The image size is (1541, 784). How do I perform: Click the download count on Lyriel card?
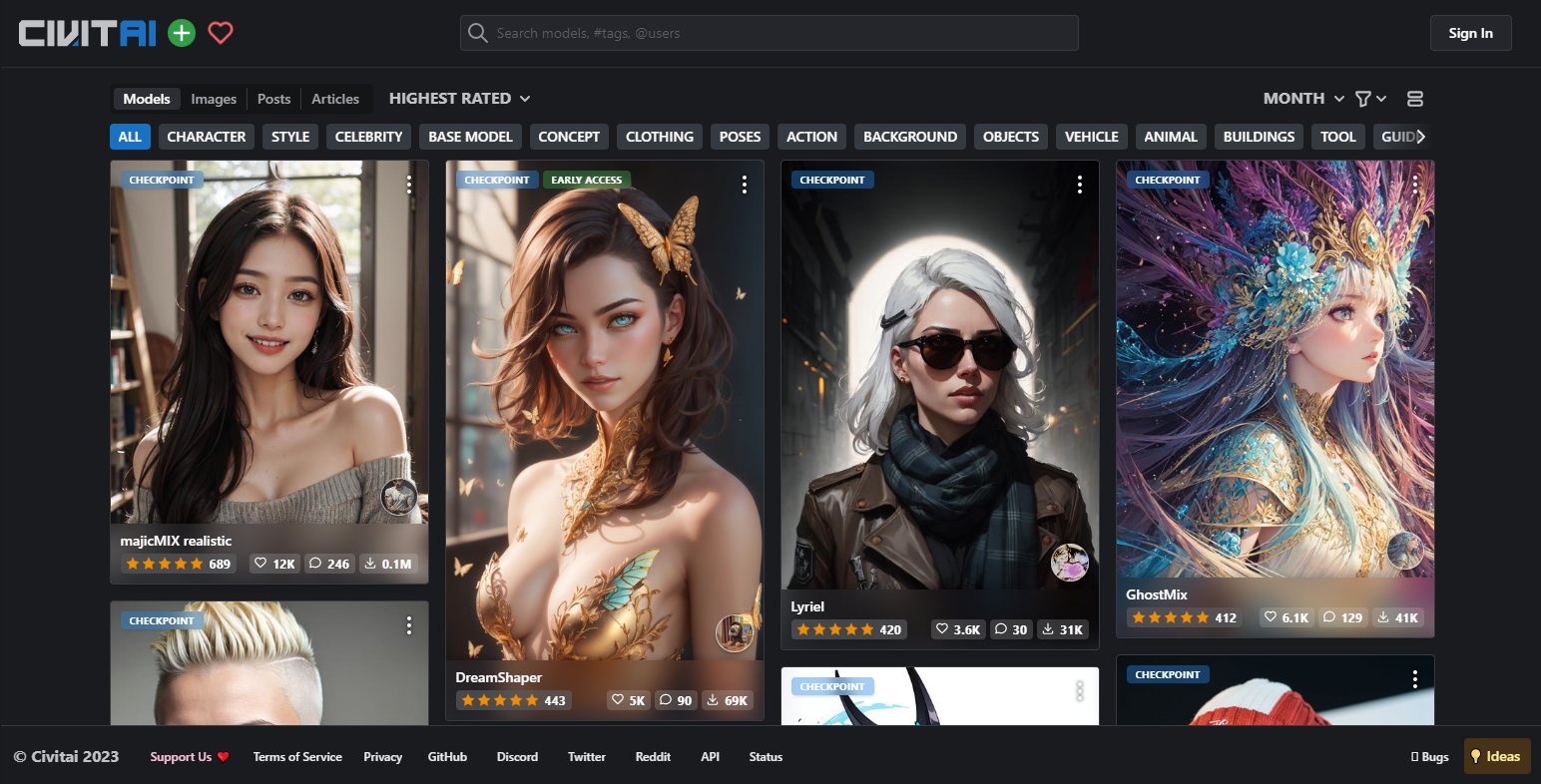(1062, 629)
